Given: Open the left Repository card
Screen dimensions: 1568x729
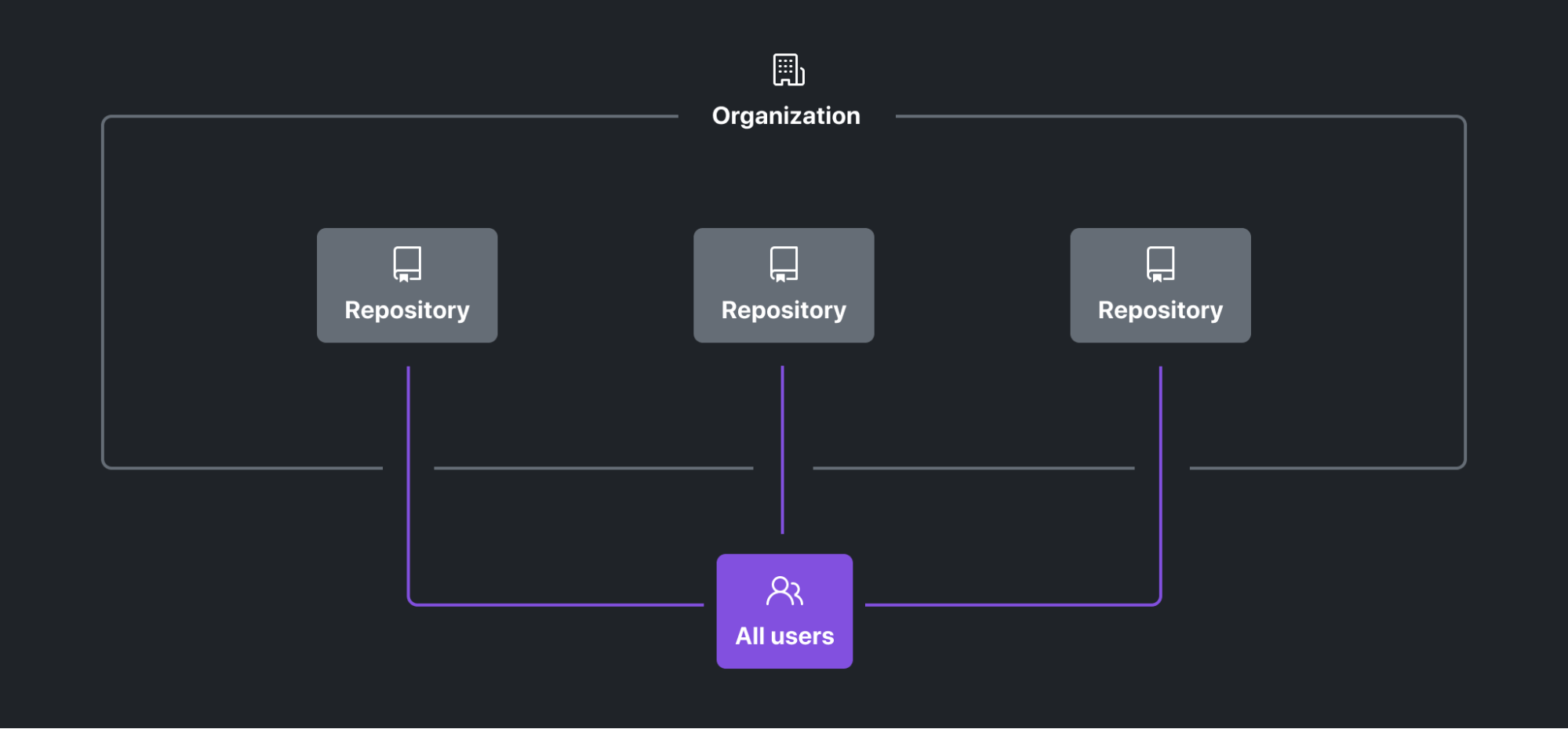Looking at the screenshot, I should (x=406, y=285).
